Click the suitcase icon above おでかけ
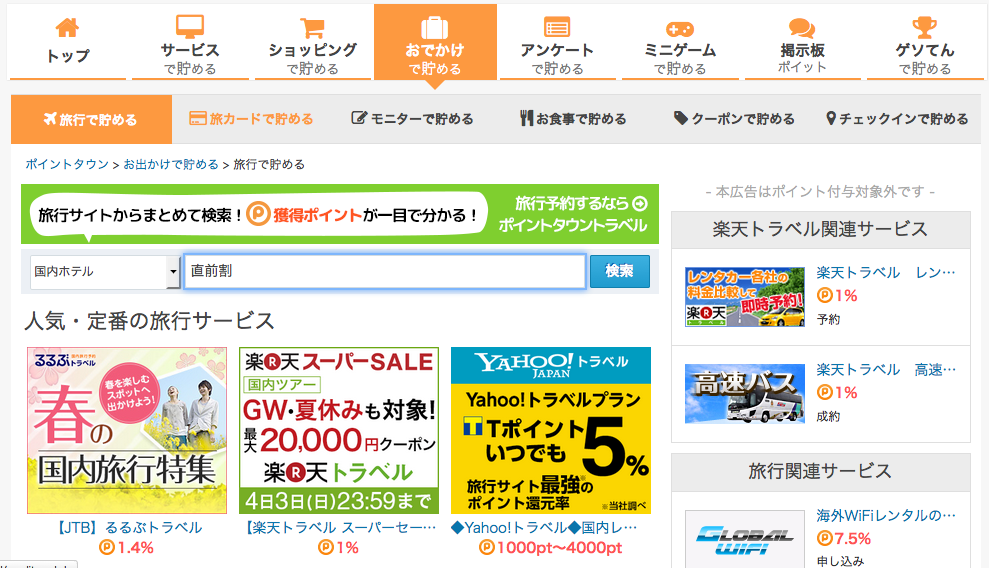 point(435,27)
